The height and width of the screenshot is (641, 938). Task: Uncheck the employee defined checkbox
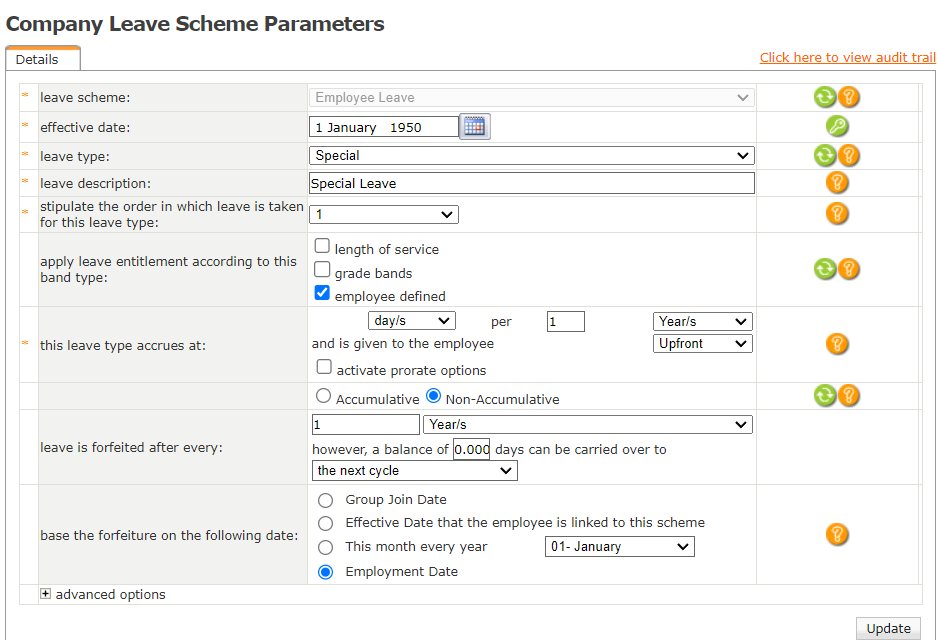click(x=322, y=294)
